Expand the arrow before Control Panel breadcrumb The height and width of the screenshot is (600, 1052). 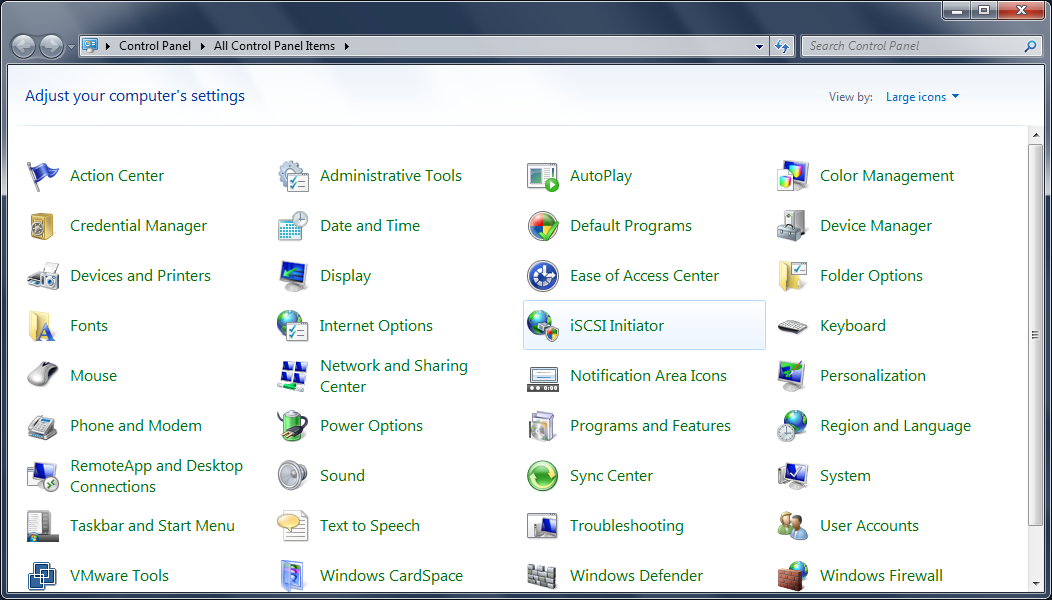(107, 46)
